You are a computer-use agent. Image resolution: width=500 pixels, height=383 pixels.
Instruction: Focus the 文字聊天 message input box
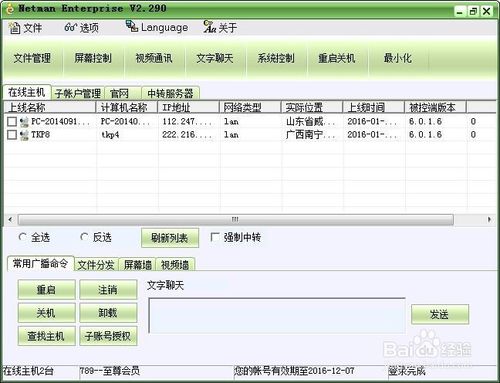(x=277, y=315)
